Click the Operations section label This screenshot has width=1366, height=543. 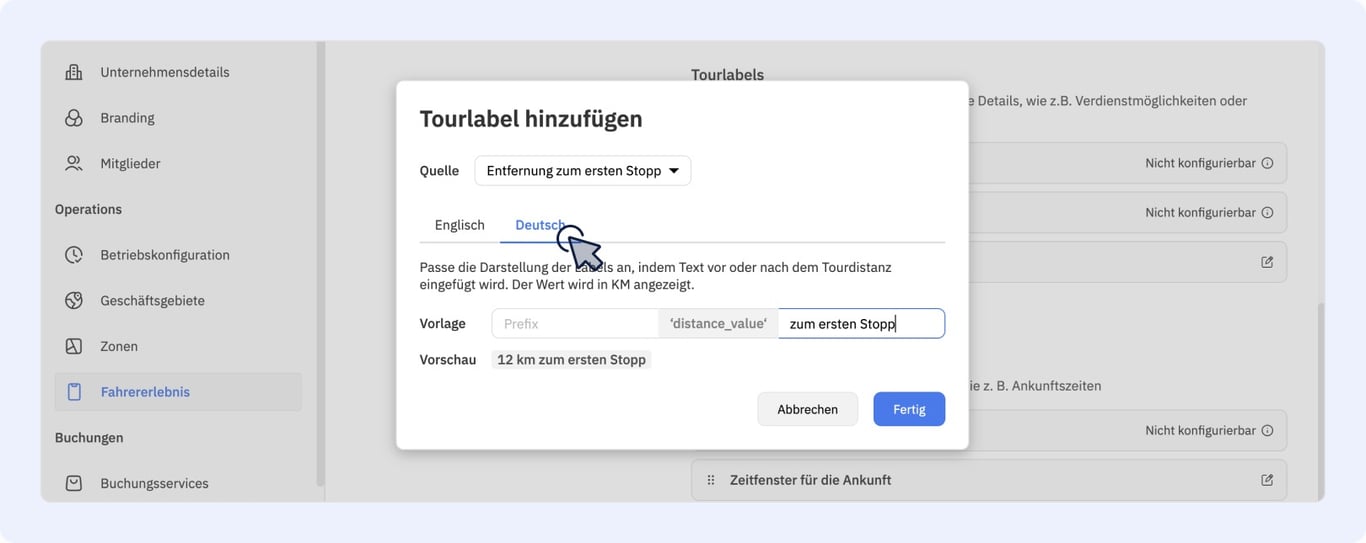(x=88, y=209)
